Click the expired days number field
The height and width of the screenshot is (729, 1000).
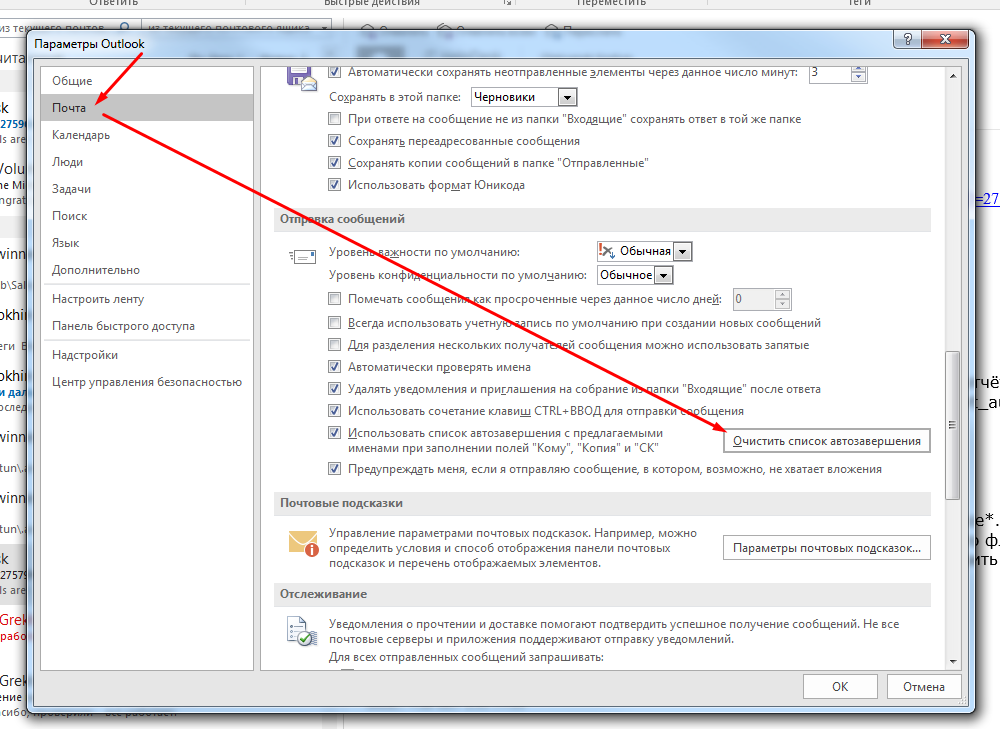coord(754,299)
